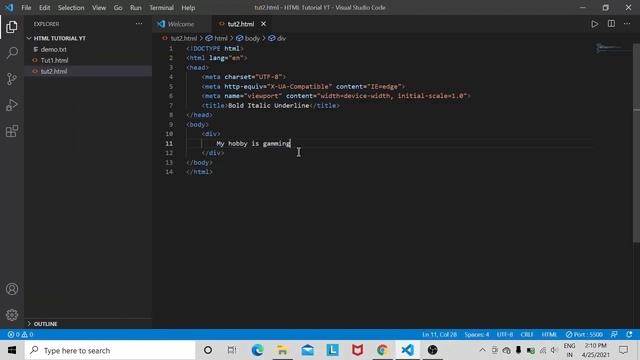Open the Edit menu
Viewport: 640px width, 360px height.
[44, 8]
